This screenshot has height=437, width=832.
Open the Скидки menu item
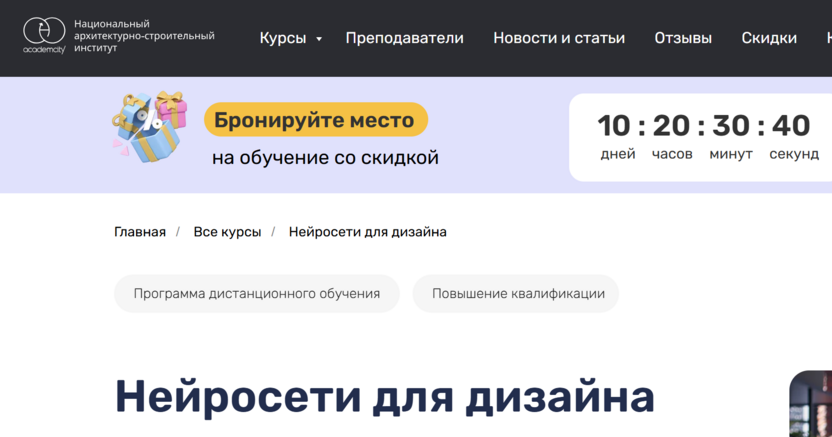[769, 38]
